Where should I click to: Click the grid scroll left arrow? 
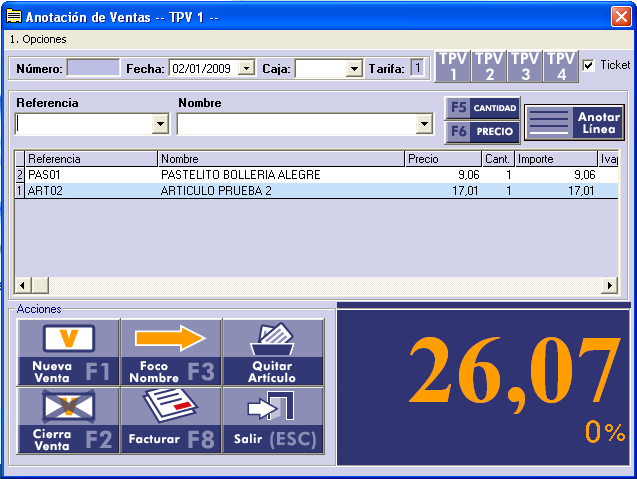tap(23, 285)
